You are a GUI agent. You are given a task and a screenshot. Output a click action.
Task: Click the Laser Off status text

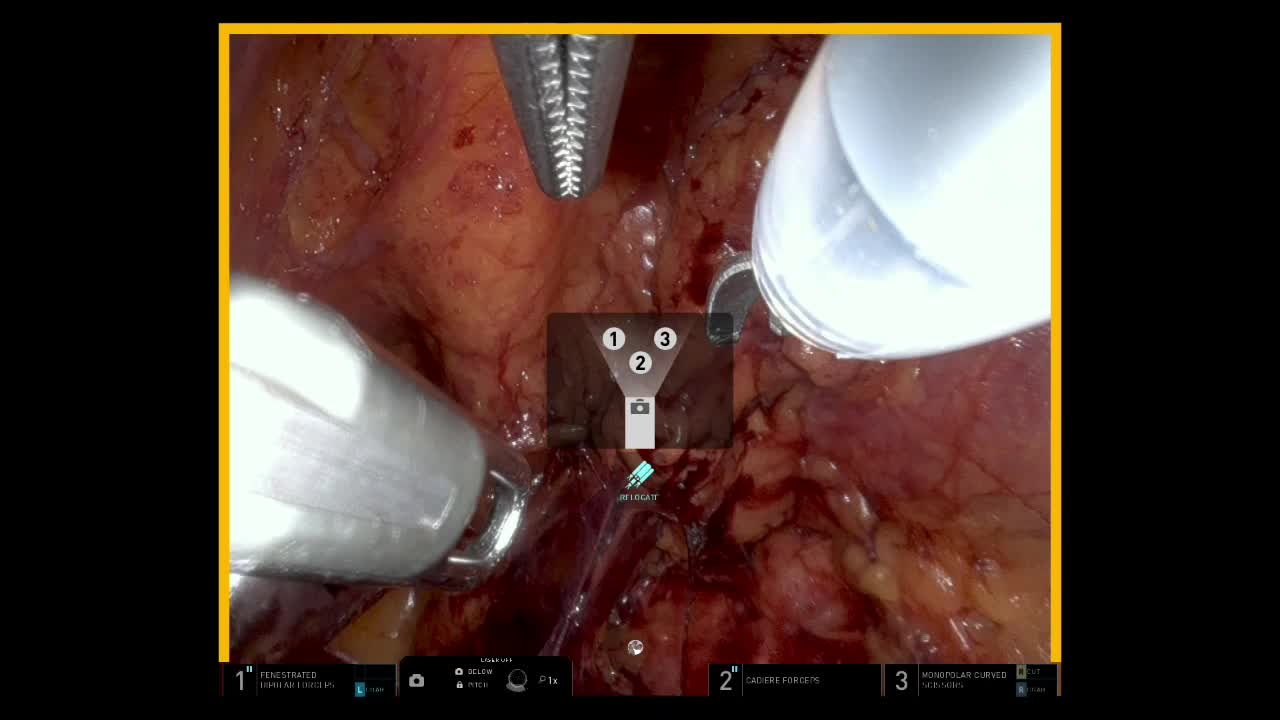pos(496,660)
